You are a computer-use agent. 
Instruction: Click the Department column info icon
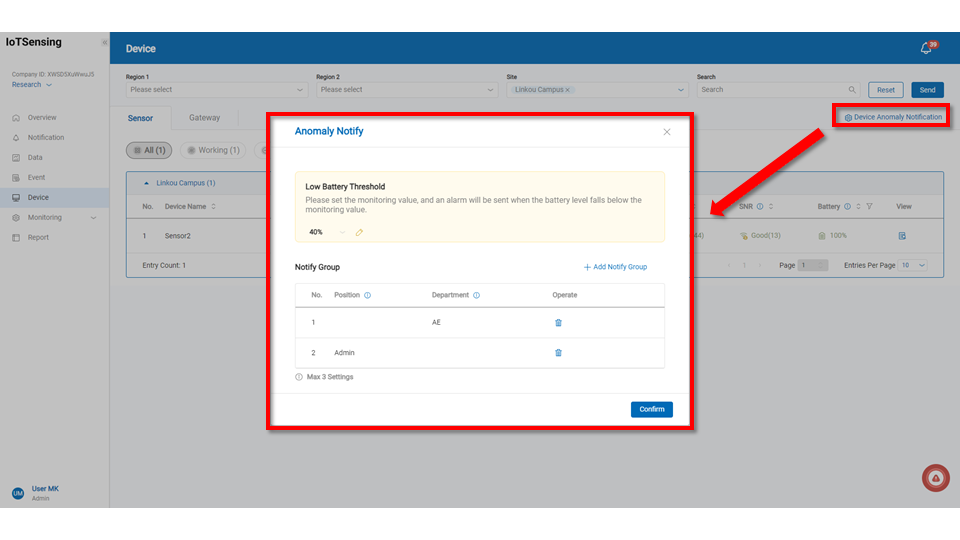click(x=476, y=295)
